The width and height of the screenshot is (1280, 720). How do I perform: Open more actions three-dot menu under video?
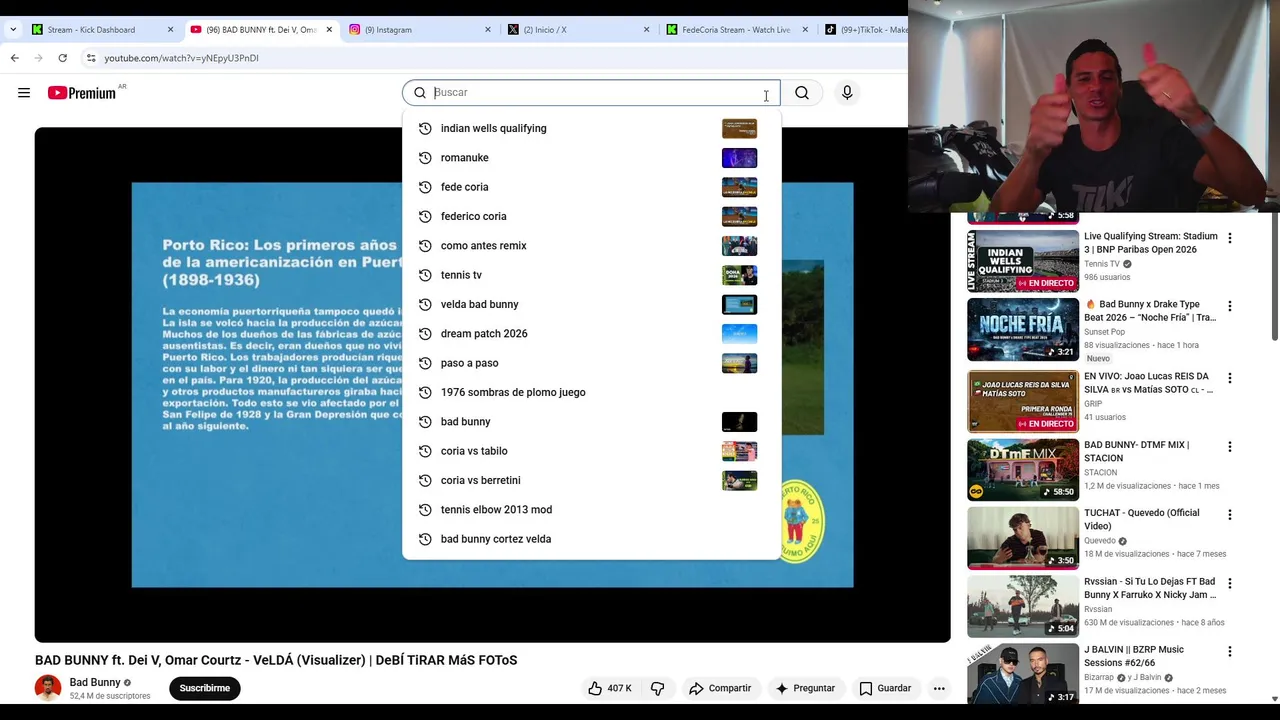[x=939, y=688]
